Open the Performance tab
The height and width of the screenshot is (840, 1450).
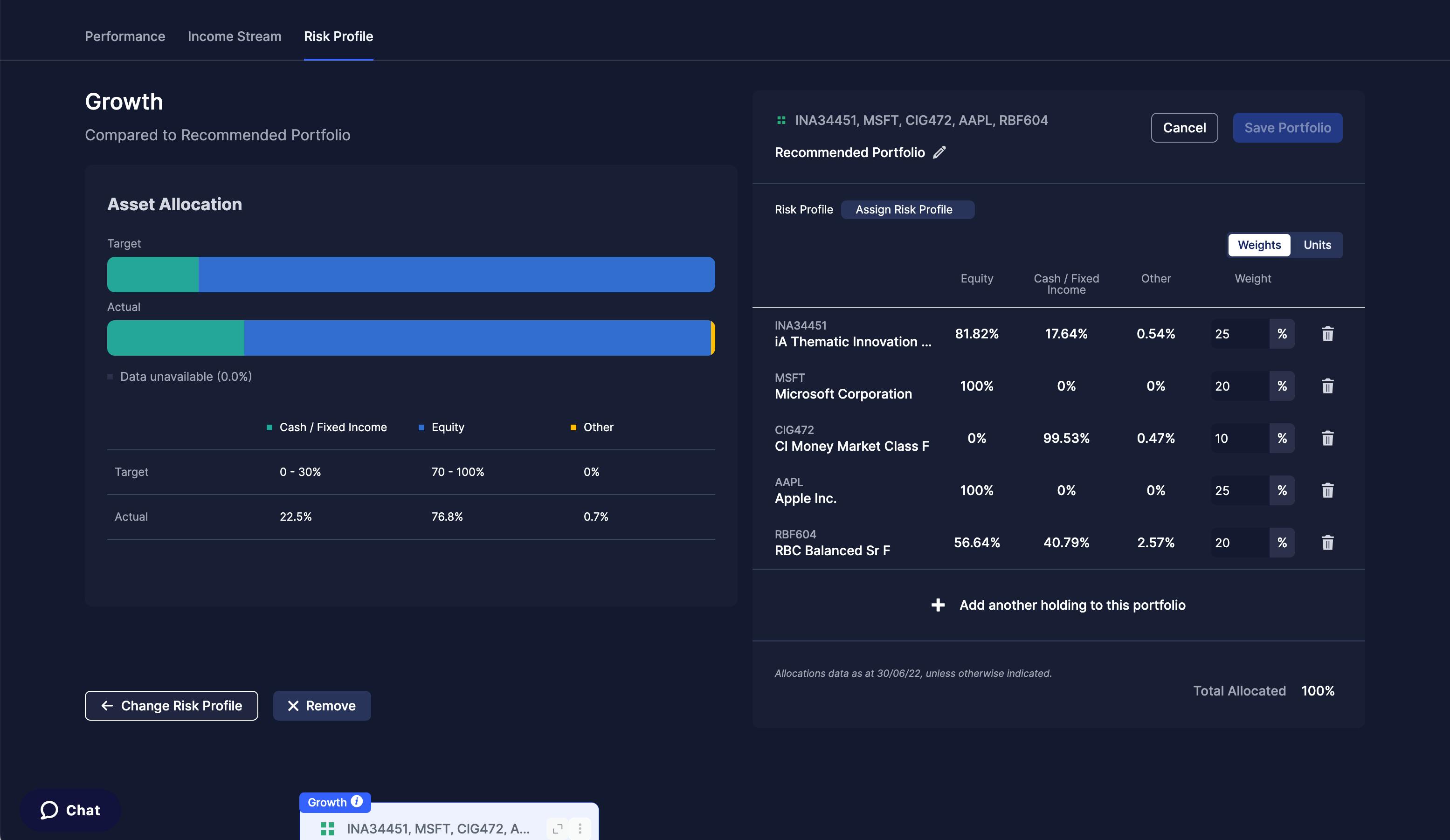coord(125,36)
